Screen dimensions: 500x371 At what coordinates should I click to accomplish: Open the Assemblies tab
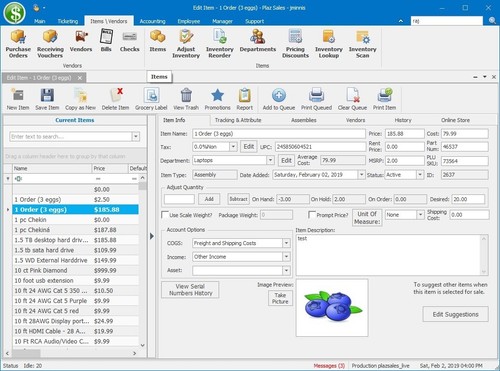pyautogui.click(x=304, y=120)
